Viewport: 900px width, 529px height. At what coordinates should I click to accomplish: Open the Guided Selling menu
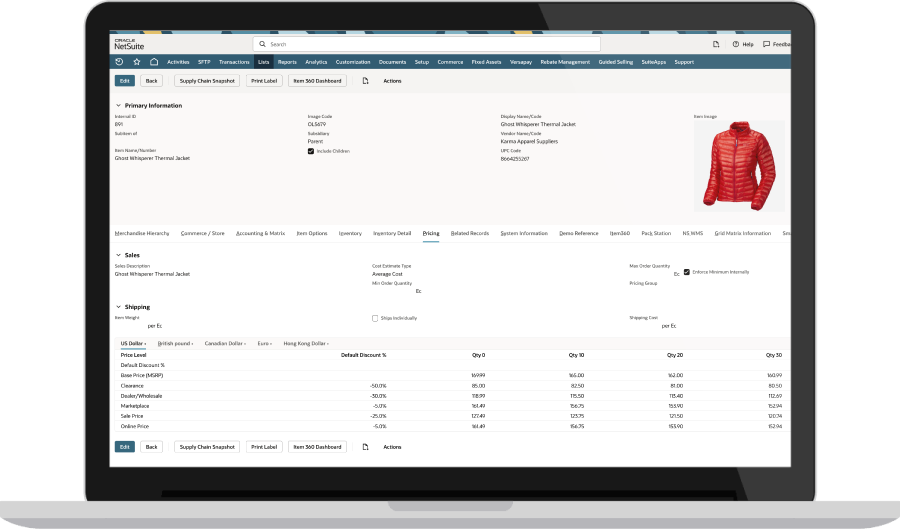click(616, 62)
